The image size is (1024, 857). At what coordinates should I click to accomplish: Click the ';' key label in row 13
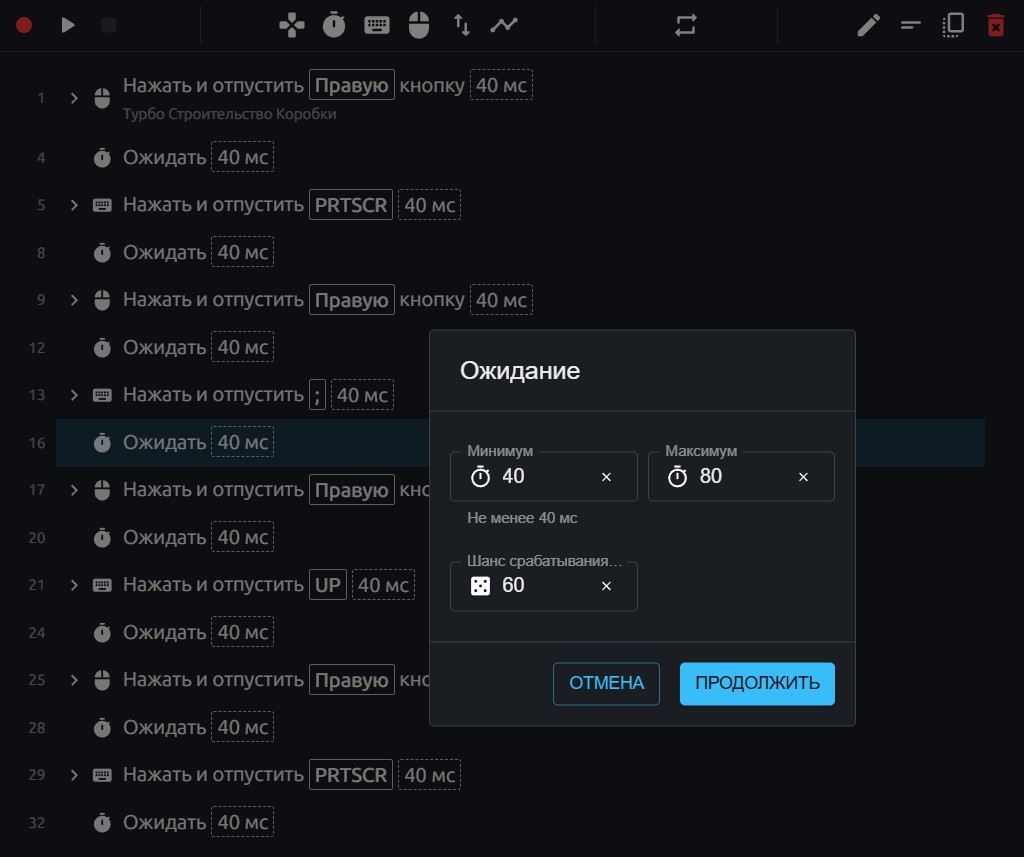point(317,395)
